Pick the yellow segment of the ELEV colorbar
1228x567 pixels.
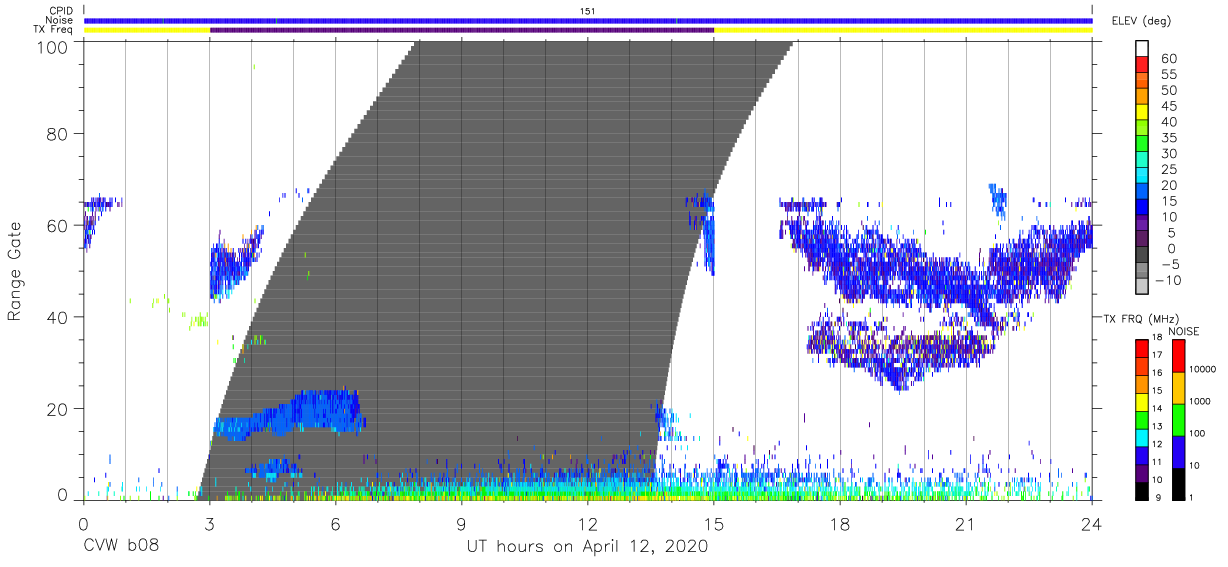(x=1141, y=112)
